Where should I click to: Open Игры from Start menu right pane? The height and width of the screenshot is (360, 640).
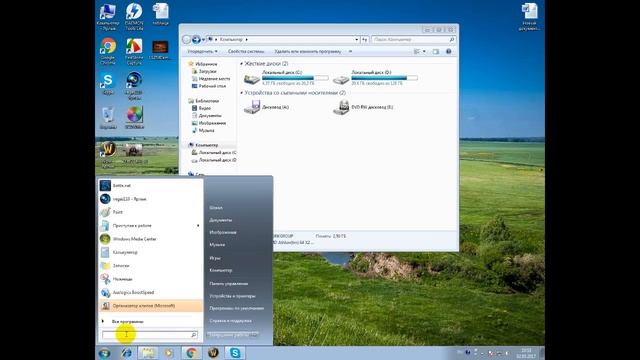[x=215, y=258]
